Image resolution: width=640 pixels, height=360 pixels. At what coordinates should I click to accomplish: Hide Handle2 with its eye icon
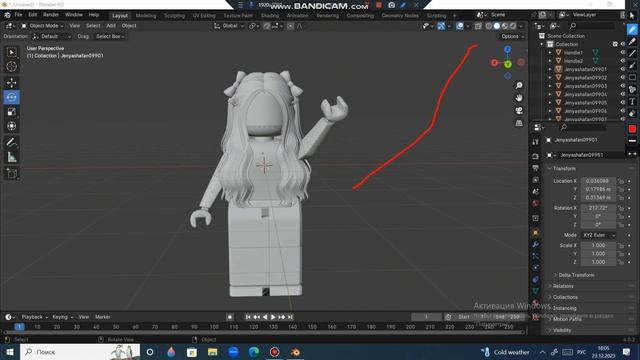[x=622, y=61]
